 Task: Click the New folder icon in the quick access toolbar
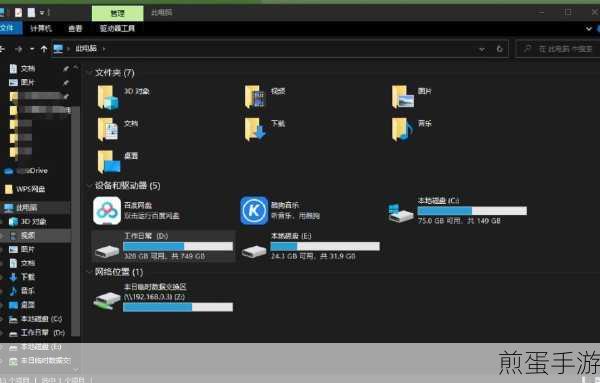click(31, 13)
